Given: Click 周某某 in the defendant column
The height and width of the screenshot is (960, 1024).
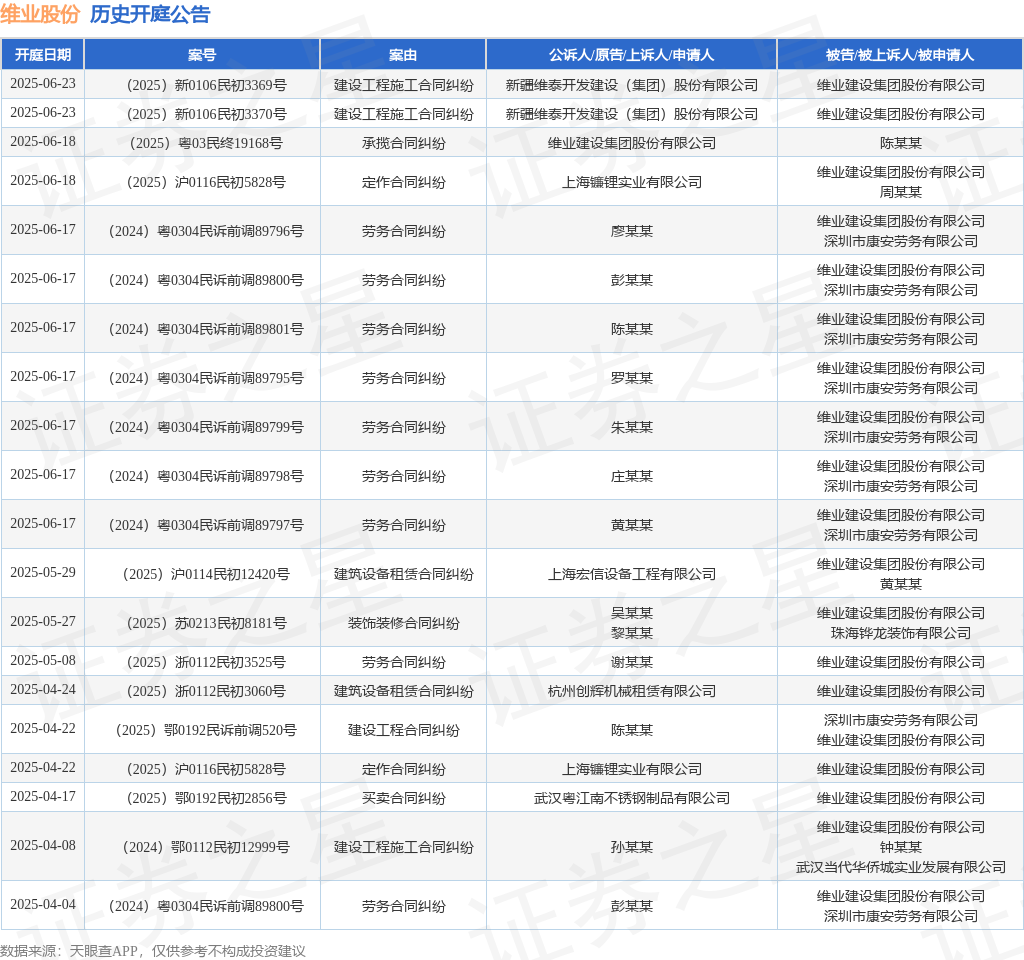Looking at the screenshot, I should pyautogui.click(x=901, y=192).
